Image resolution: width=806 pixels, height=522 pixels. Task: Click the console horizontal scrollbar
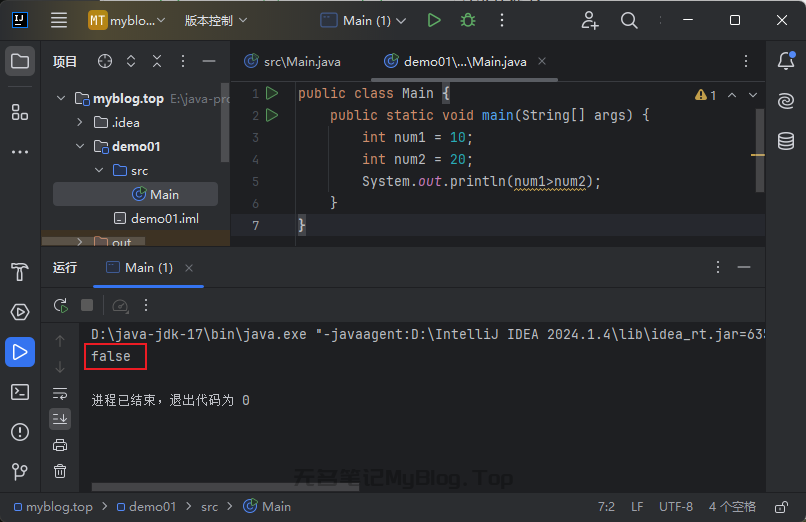click(225, 487)
